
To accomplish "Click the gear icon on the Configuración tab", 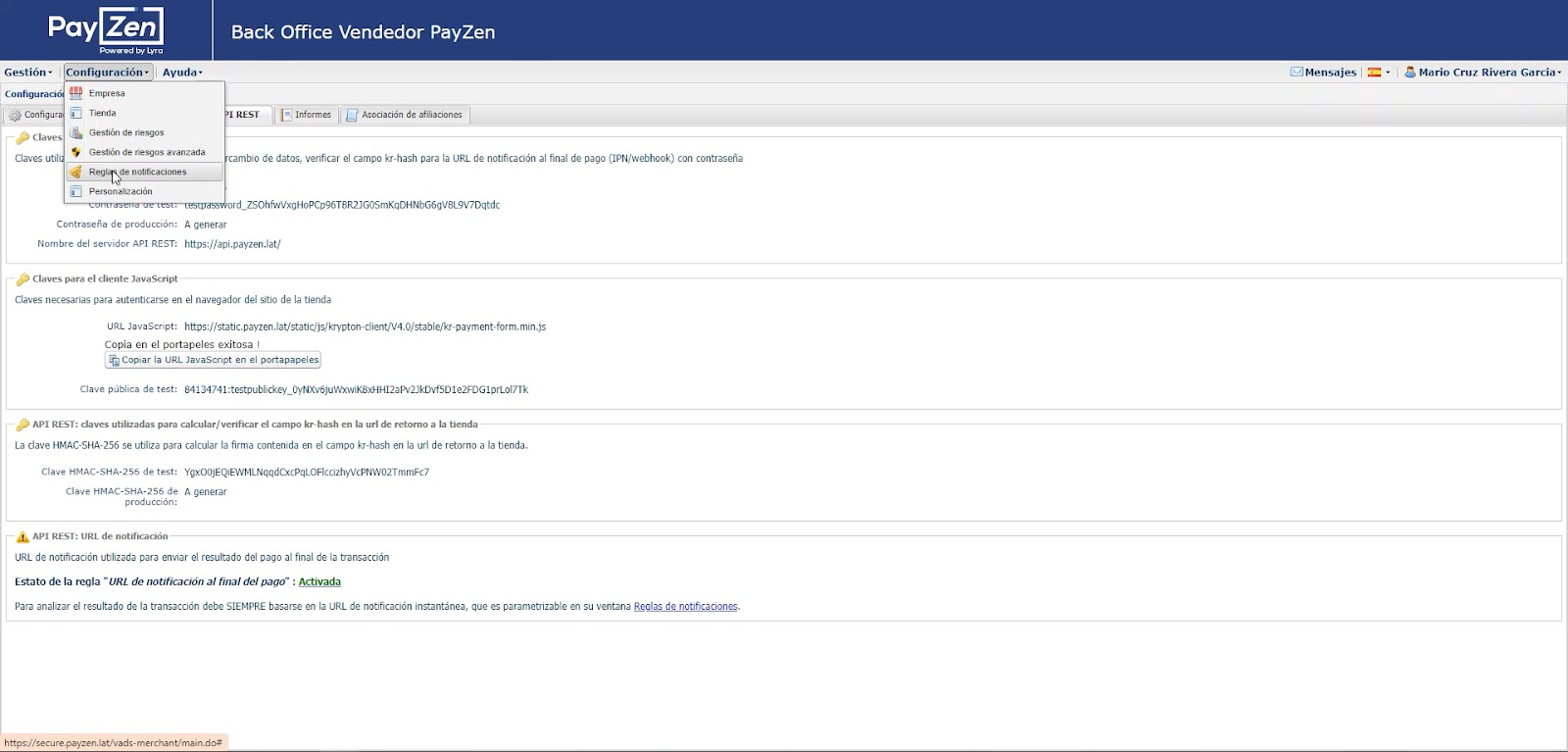I will [x=15, y=115].
